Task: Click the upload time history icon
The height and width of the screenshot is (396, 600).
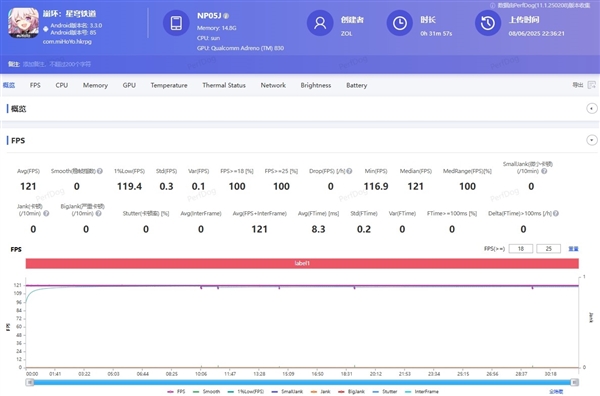Action: 488,23
